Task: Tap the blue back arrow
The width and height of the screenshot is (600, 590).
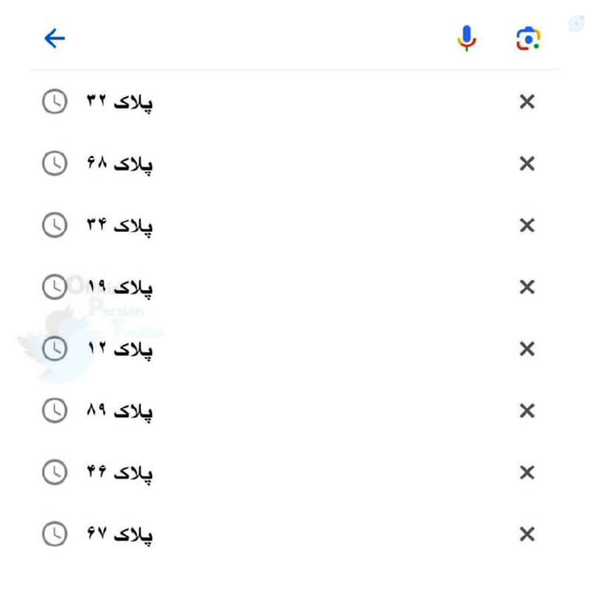Action: 55,39
